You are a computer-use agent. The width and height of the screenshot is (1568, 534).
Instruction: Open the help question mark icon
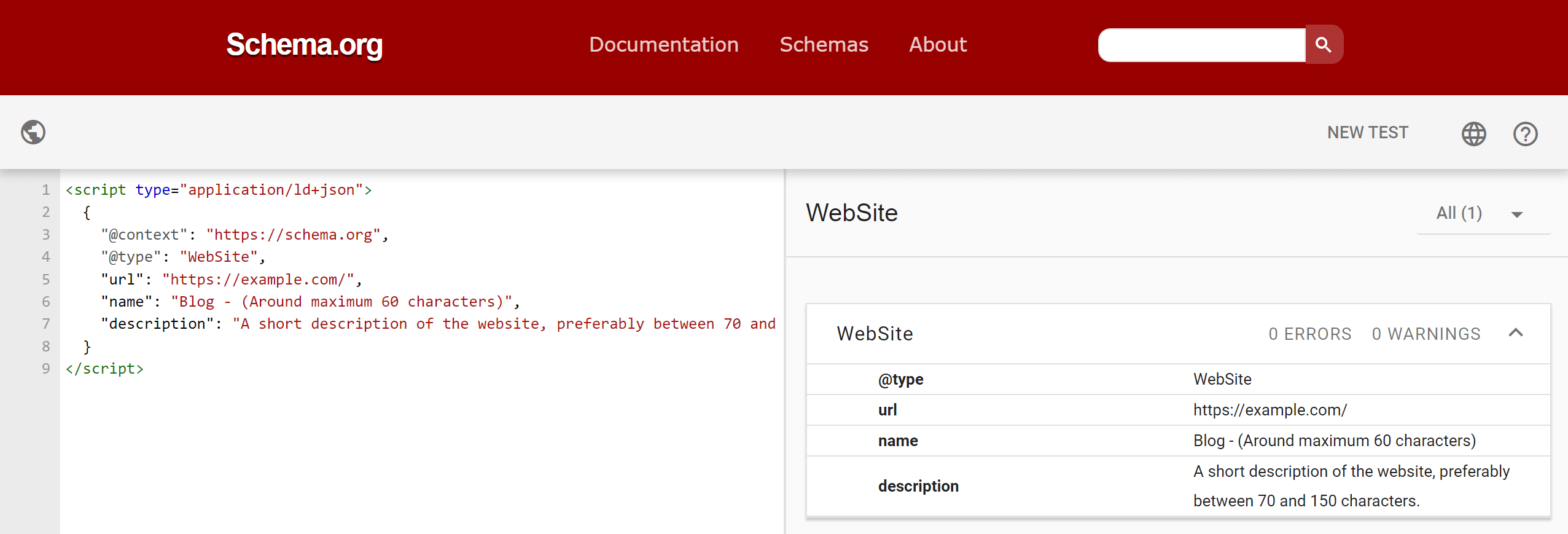[x=1525, y=133]
